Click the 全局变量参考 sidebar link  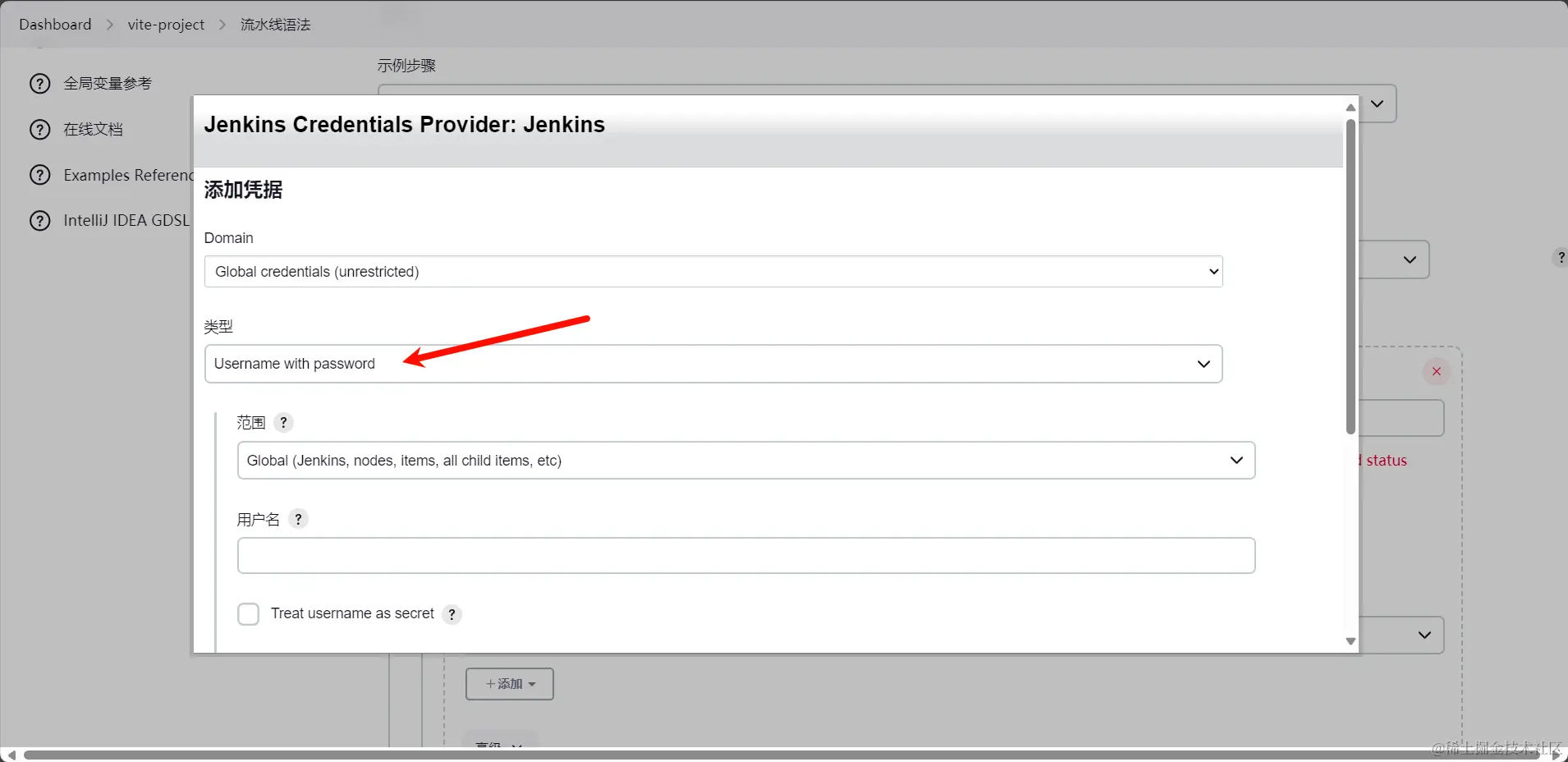(108, 84)
